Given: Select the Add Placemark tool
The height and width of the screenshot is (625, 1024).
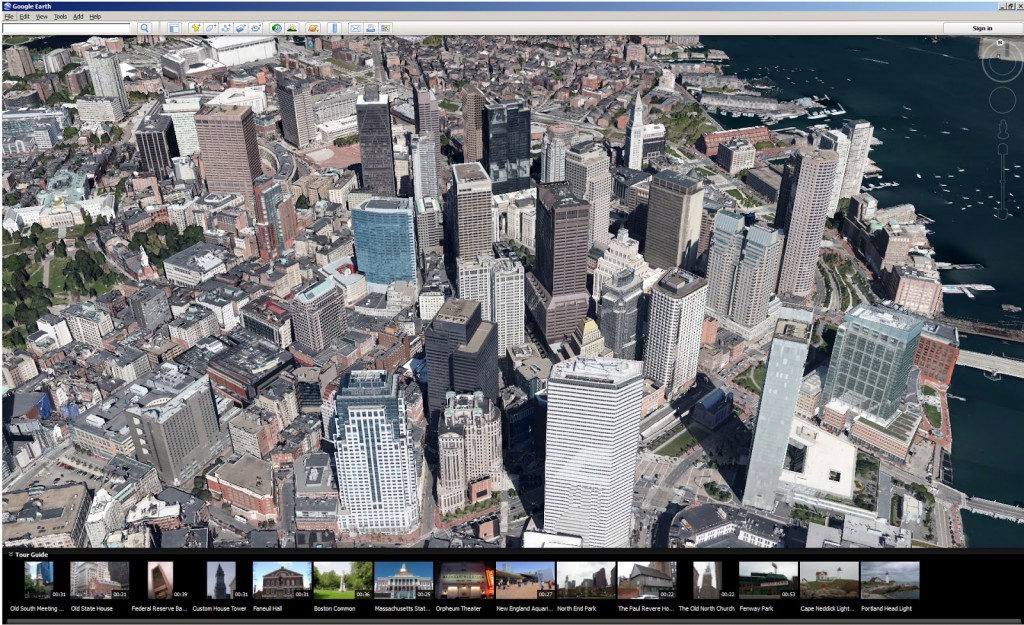Looking at the screenshot, I should click(195, 28).
